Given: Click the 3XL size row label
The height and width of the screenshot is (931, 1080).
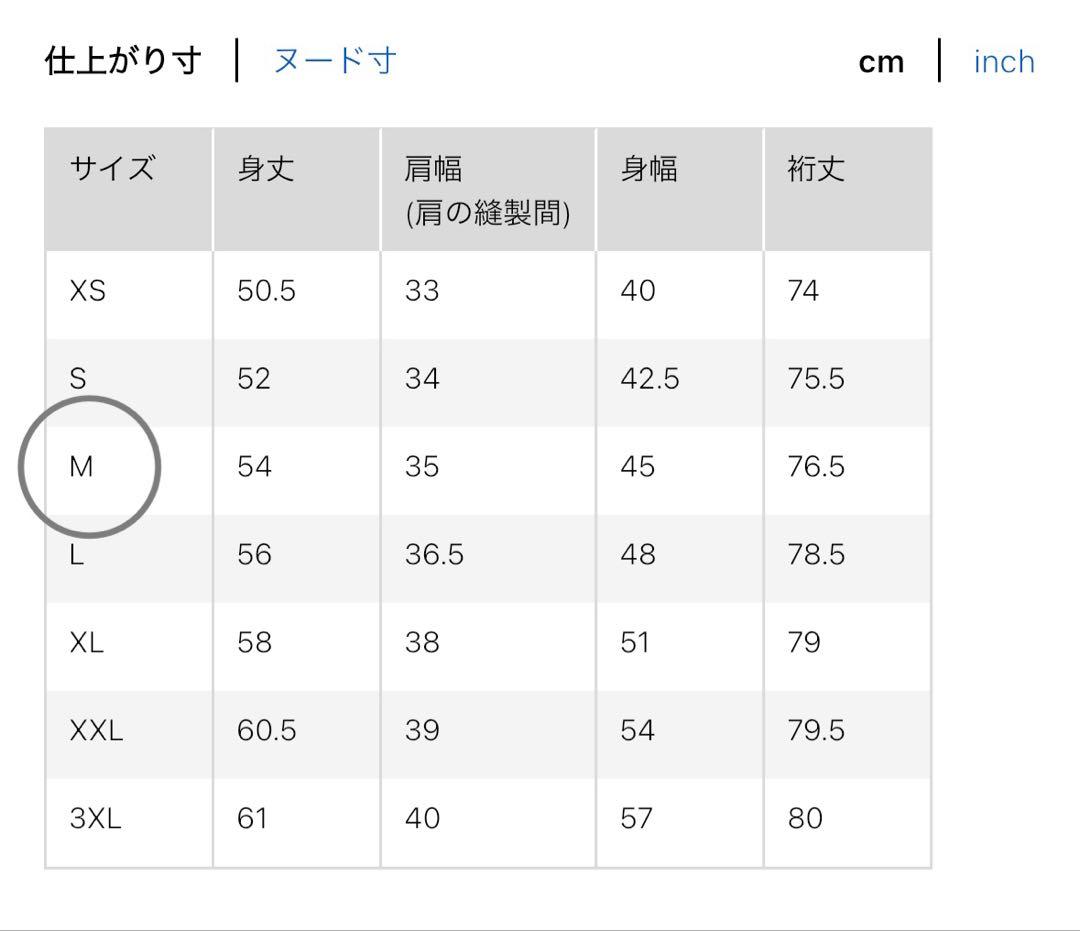Looking at the screenshot, I should pyautogui.click(x=96, y=819).
